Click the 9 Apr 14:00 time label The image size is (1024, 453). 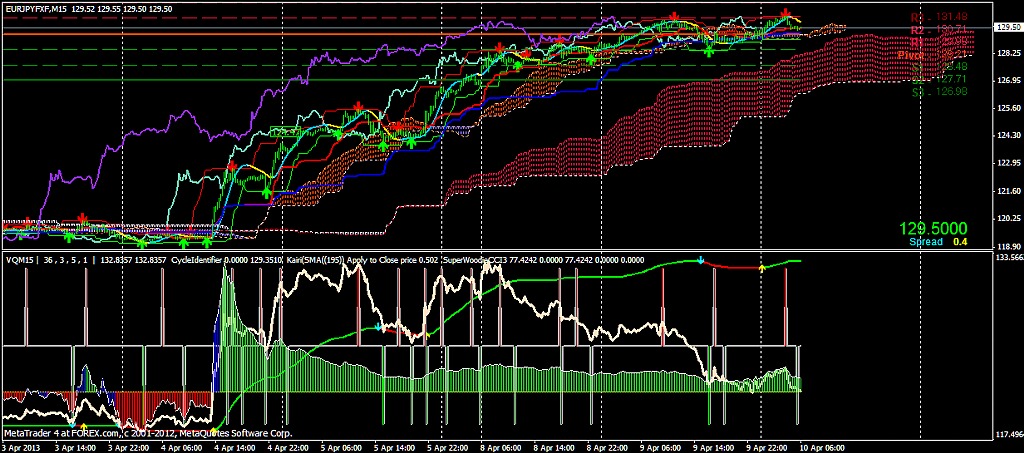point(716,448)
